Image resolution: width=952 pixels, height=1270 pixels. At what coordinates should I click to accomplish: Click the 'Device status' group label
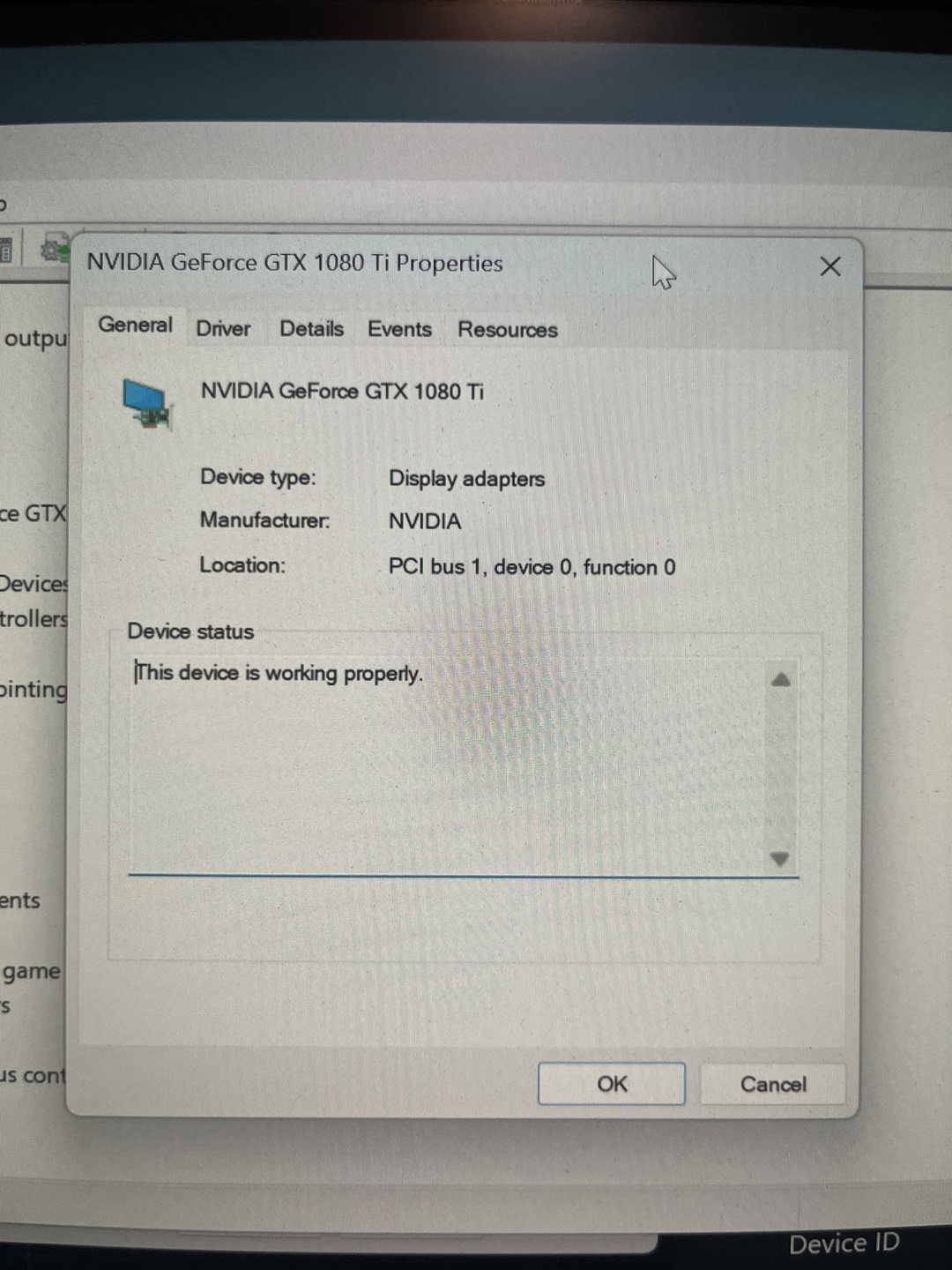coord(190,631)
